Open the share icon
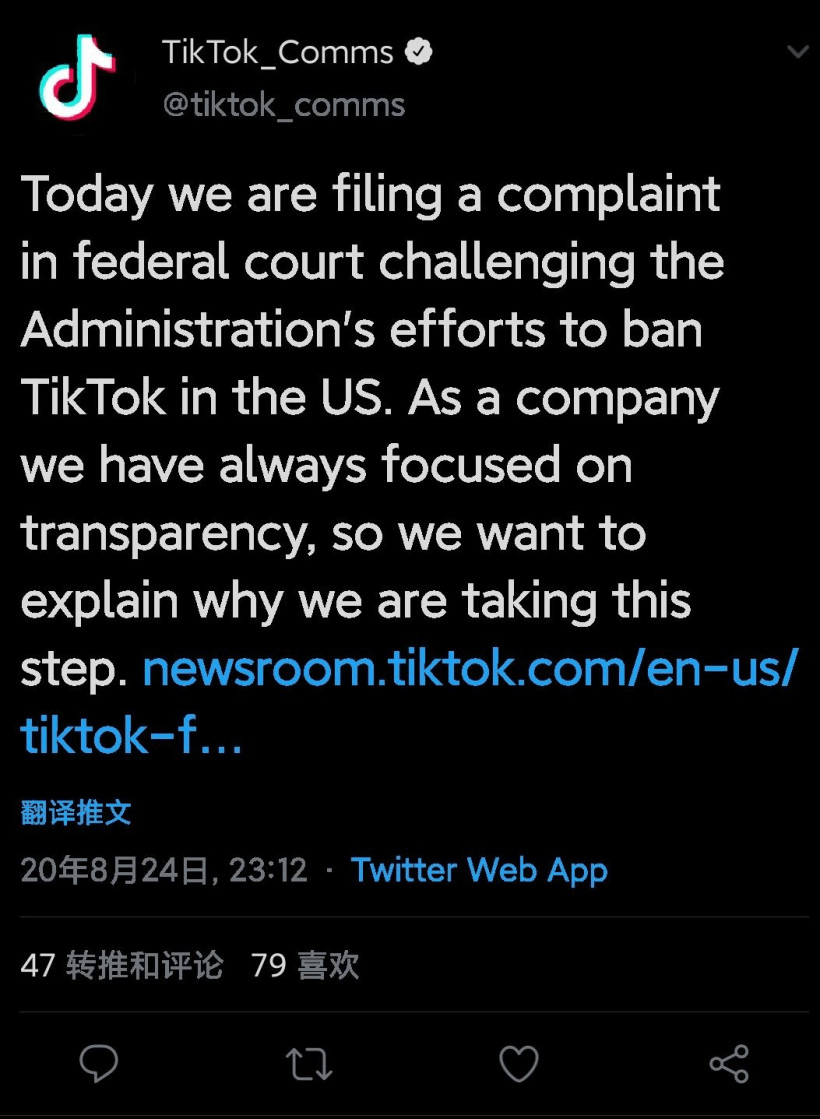The image size is (820, 1119). tap(729, 1063)
